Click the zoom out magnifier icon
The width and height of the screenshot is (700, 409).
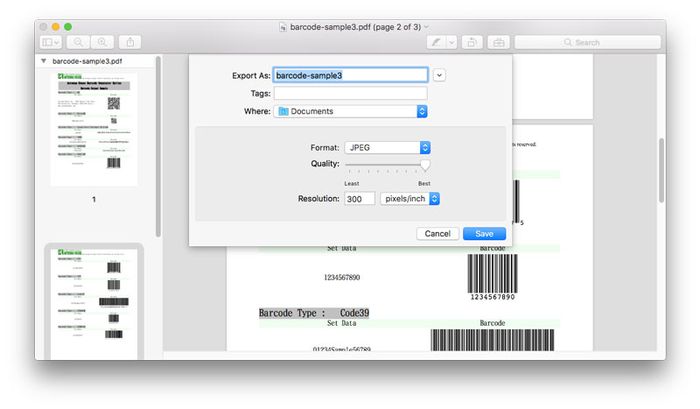point(79,42)
